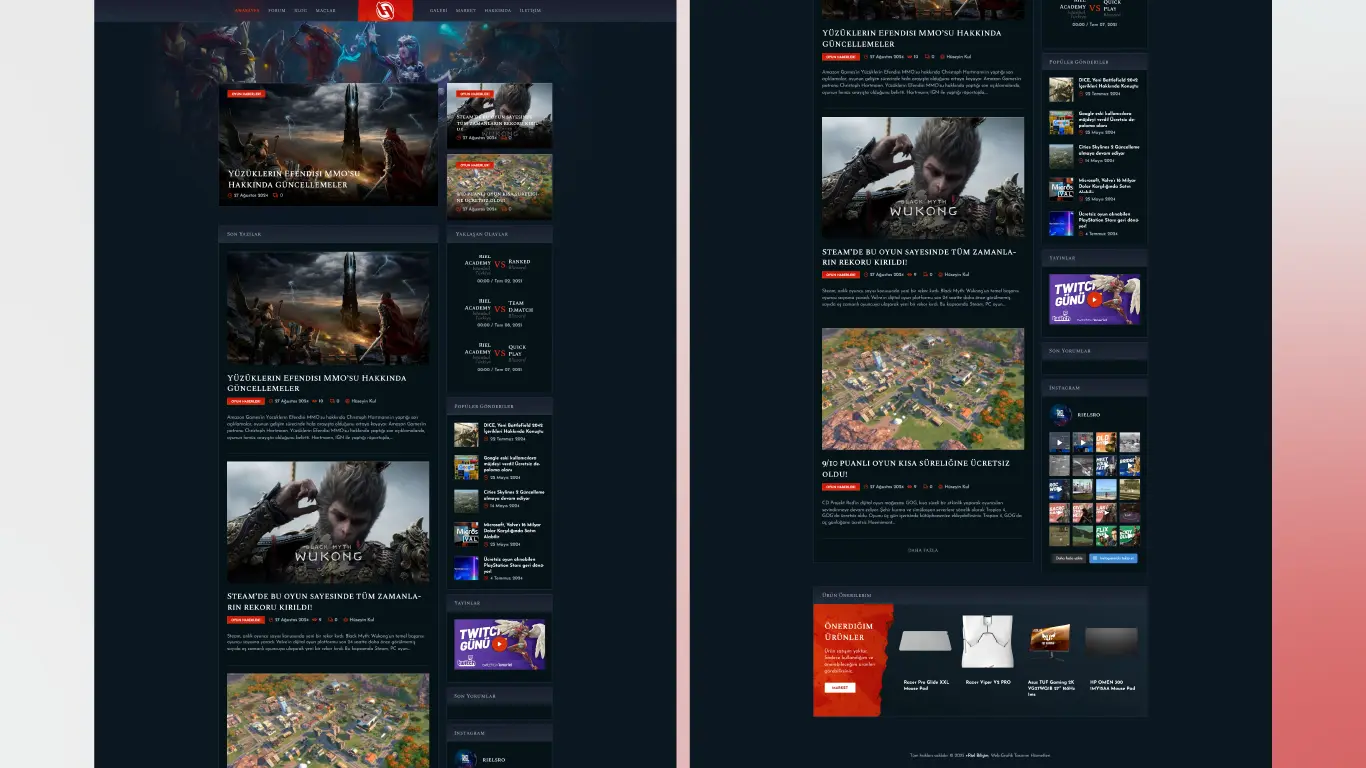Open the Asus TUF Gaming monitor product
Image resolution: width=1366 pixels, height=768 pixels.
[x=1050, y=658]
